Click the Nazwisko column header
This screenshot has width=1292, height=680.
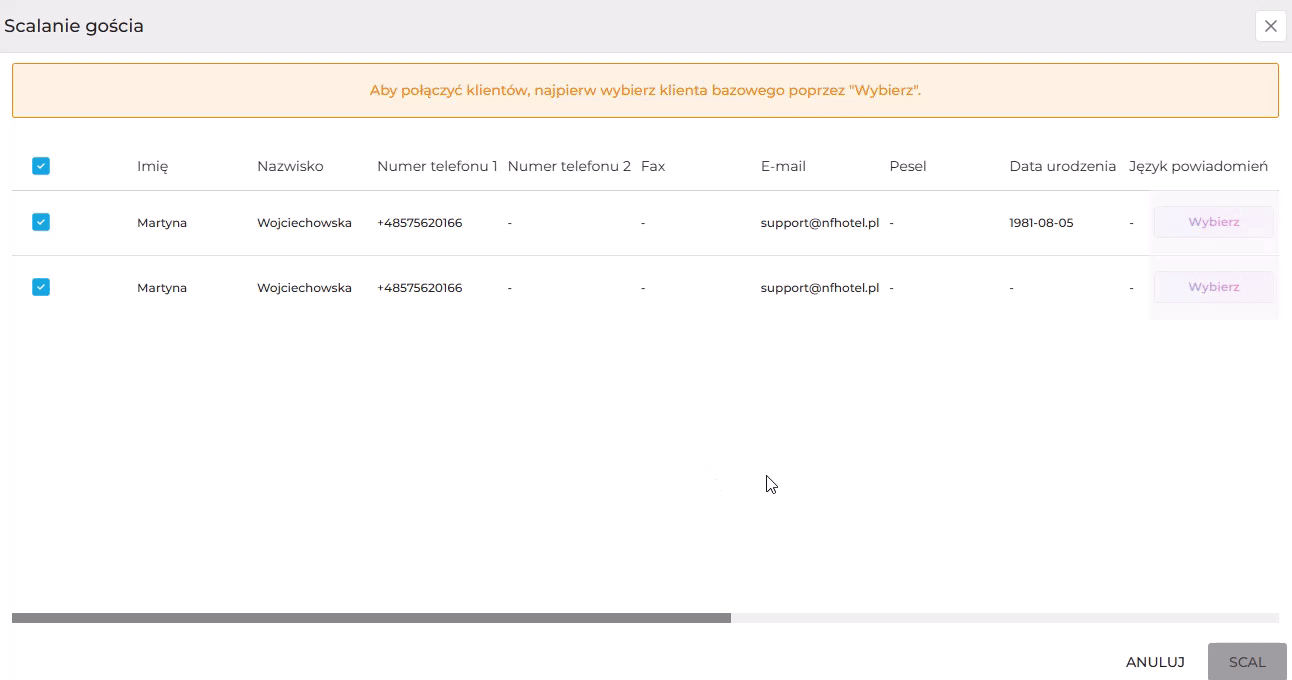(290, 166)
